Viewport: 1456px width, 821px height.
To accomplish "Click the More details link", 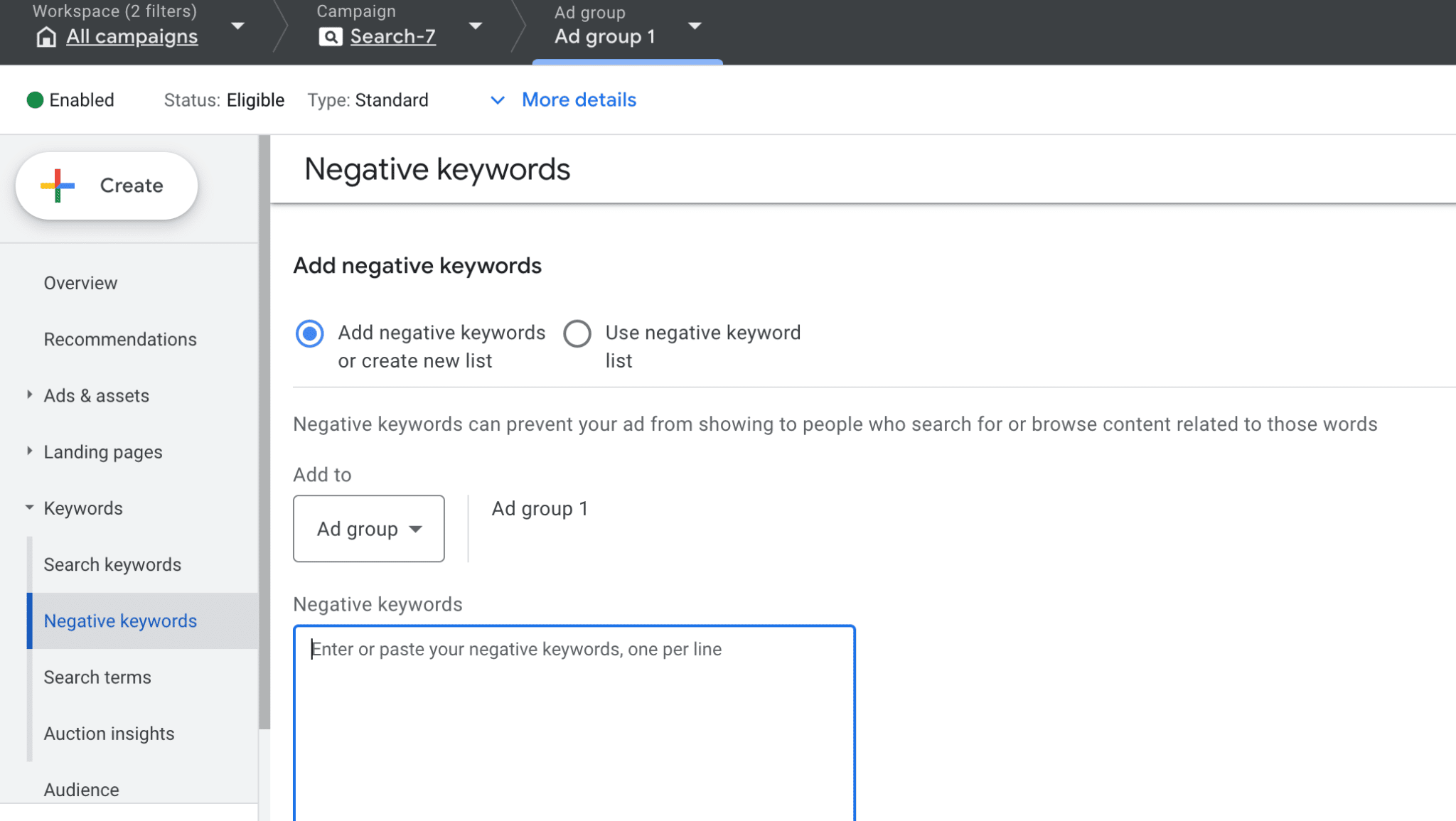I will coord(579,100).
